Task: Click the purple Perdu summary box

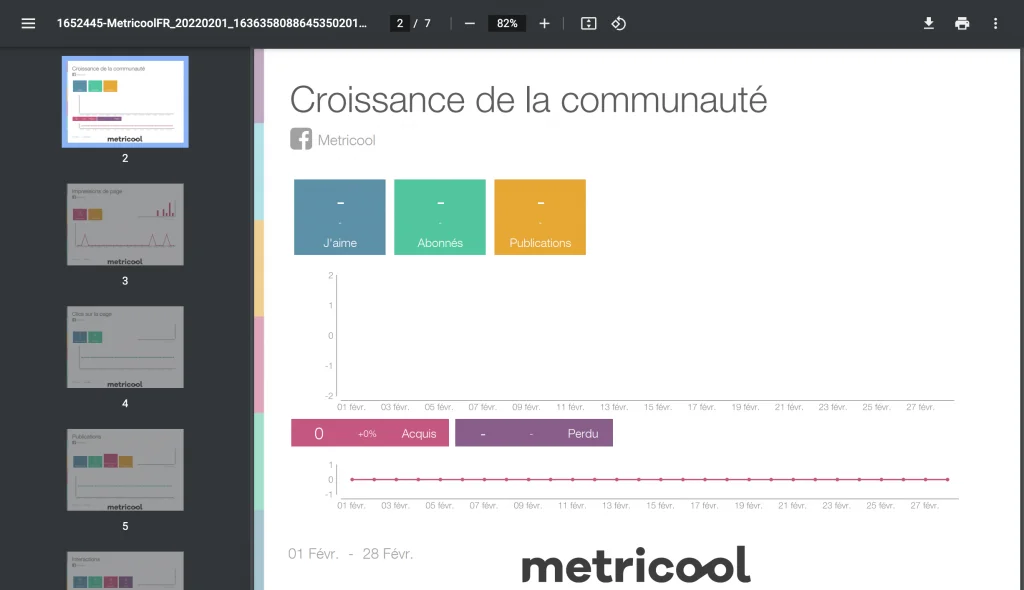Action: click(x=534, y=433)
